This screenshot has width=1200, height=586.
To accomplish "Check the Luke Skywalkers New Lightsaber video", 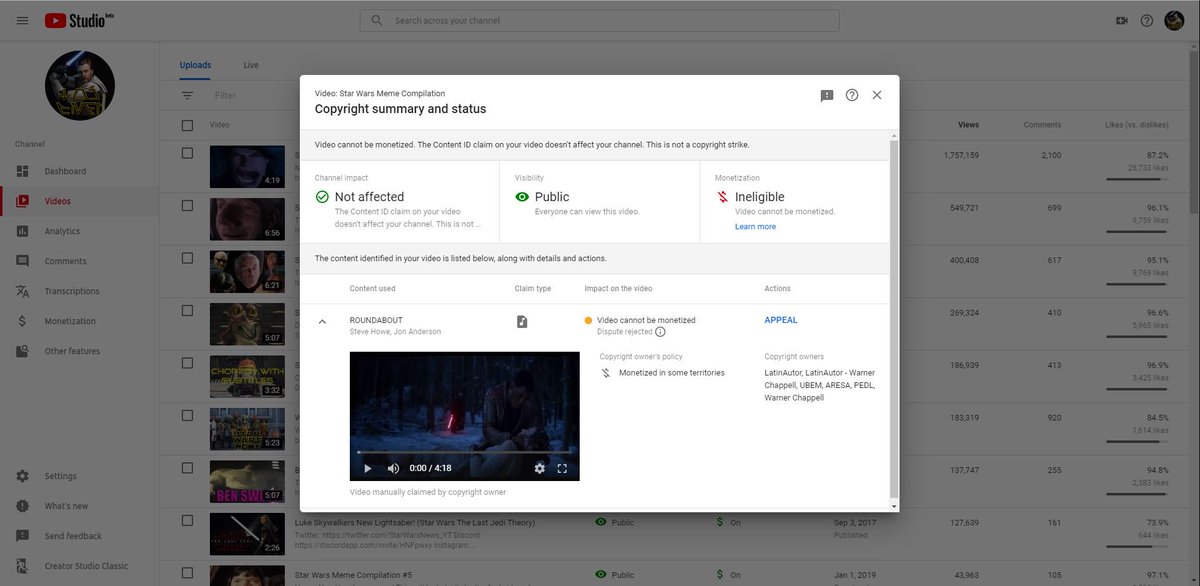I will point(187,519).
